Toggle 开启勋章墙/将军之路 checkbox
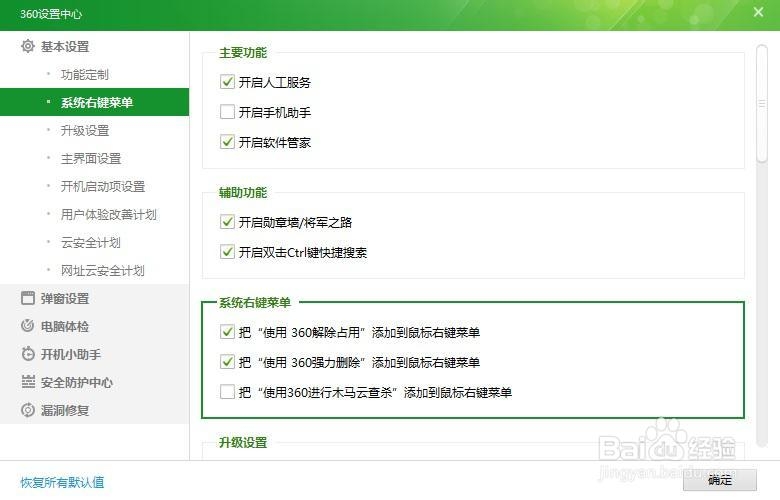Viewport: 780px width, 500px height. pyautogui.click(x=227, y=221)
